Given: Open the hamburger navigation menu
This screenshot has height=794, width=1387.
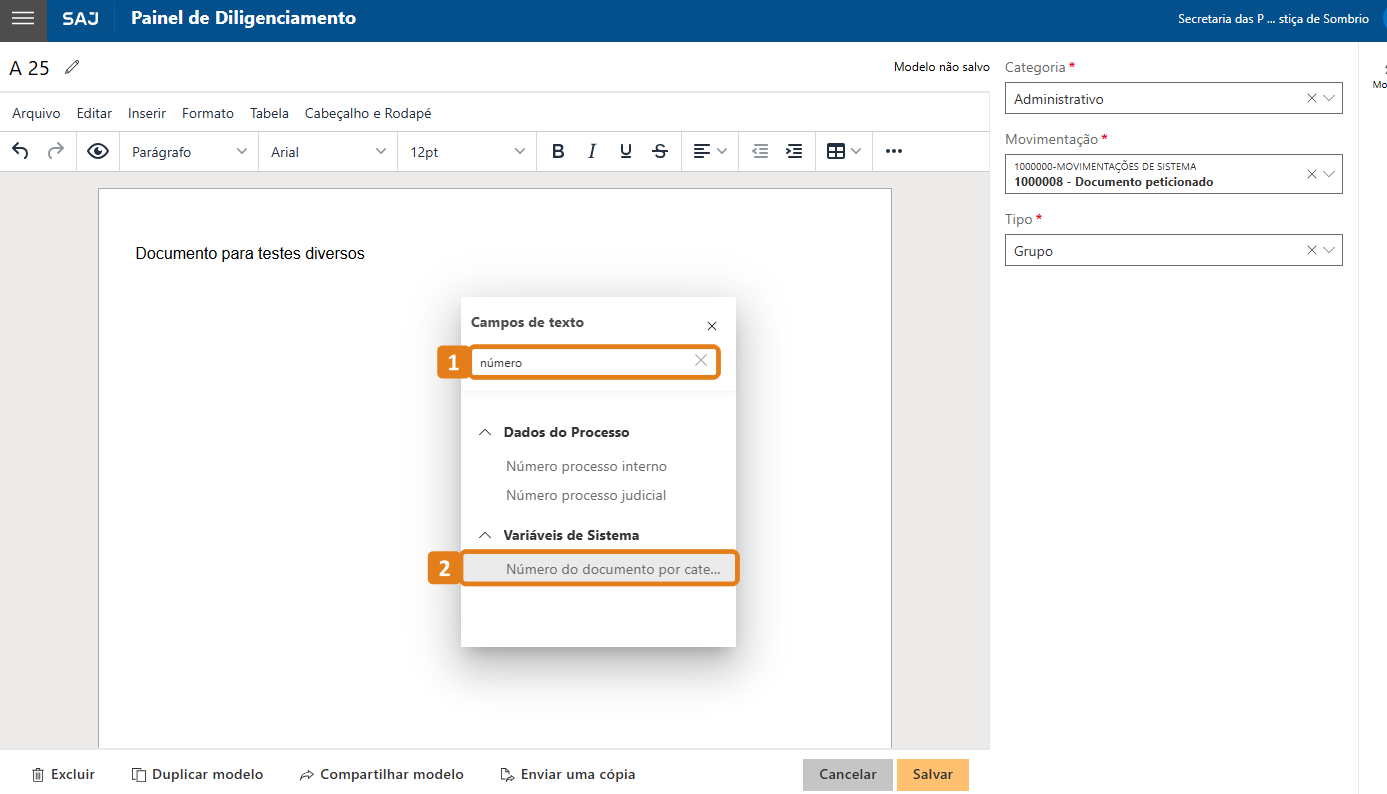Looking at the screenshot, I should click(23, 19).
